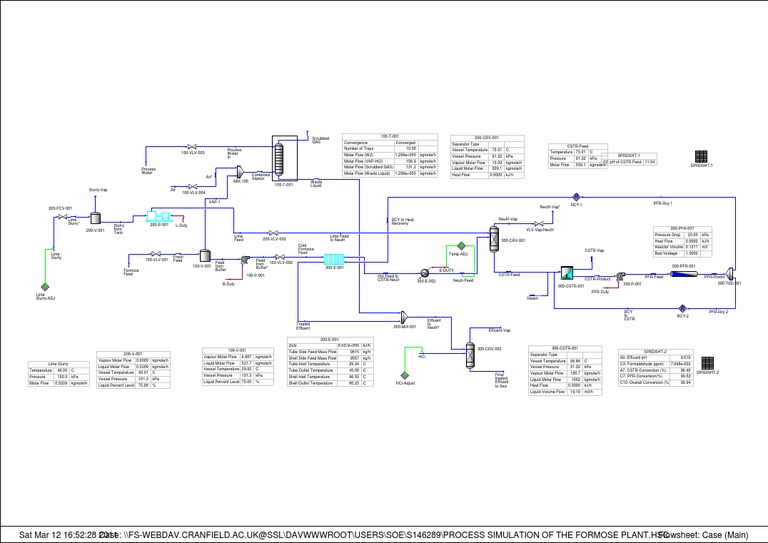The height and width of the screenshot is (543, 768).
Task: Click the 200-FCV-001 control valve
Action: [63, 216]
